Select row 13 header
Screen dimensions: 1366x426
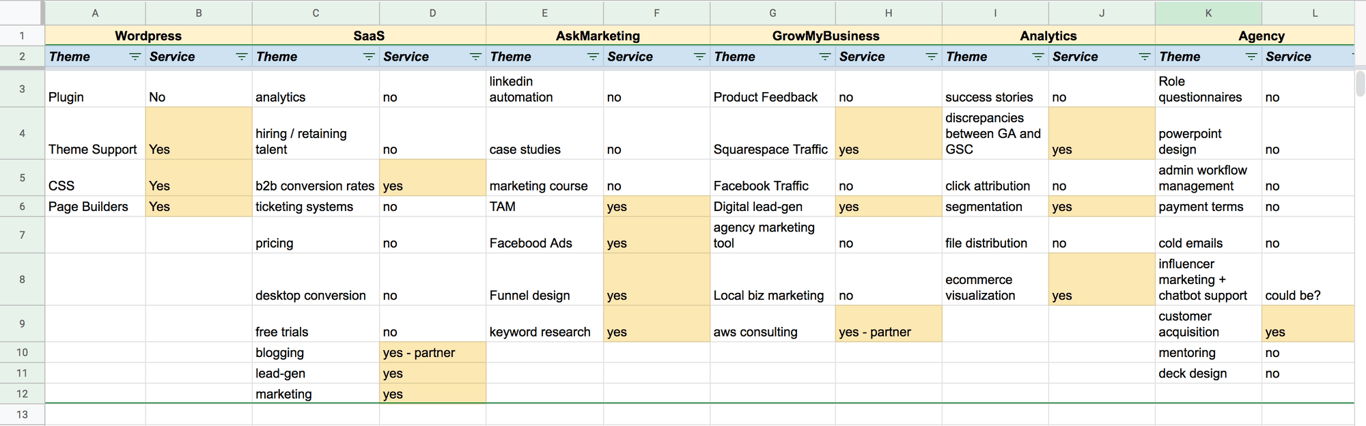coord(22,414)
